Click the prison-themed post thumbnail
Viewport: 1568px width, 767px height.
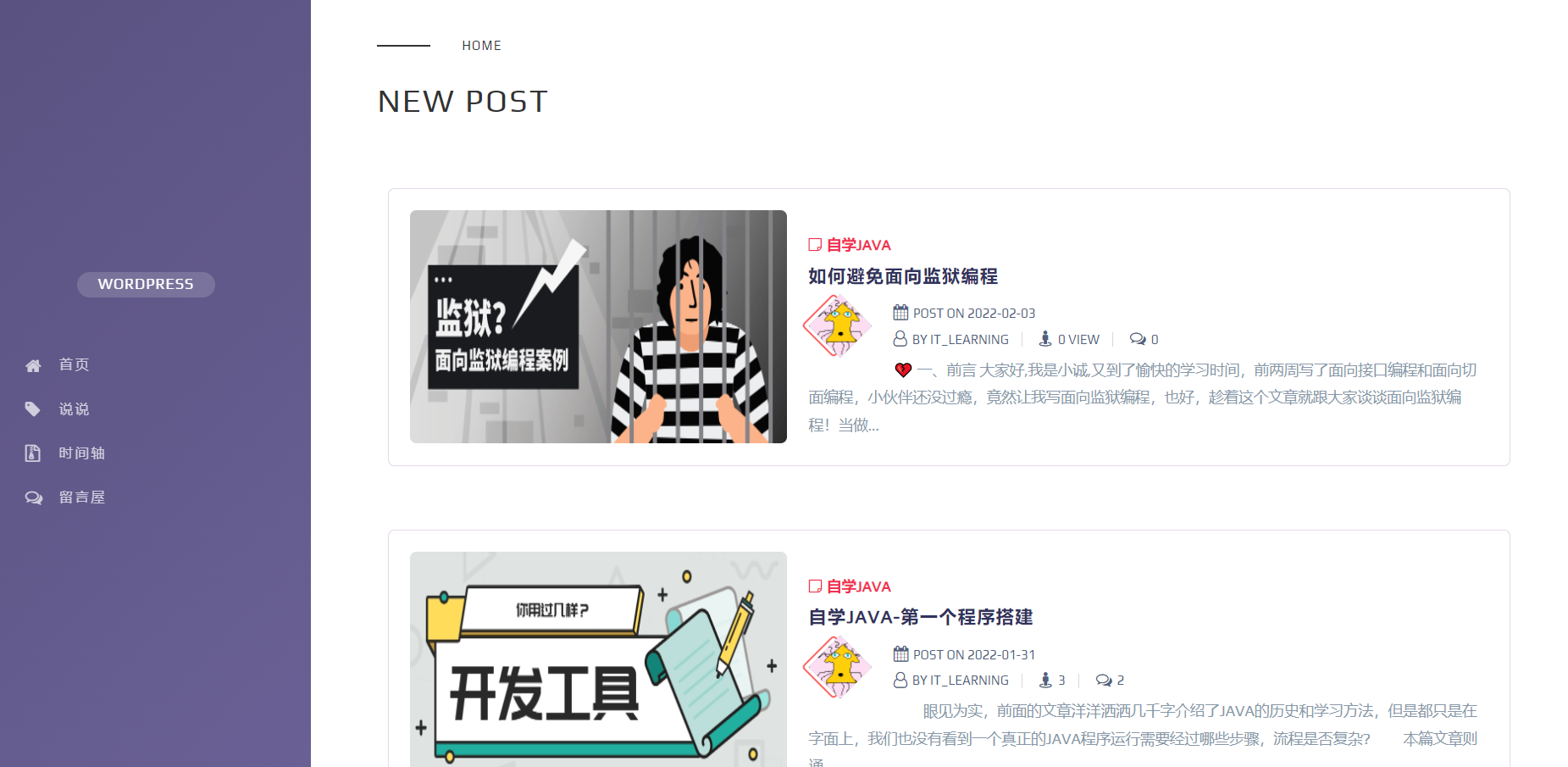coord(598,326)
